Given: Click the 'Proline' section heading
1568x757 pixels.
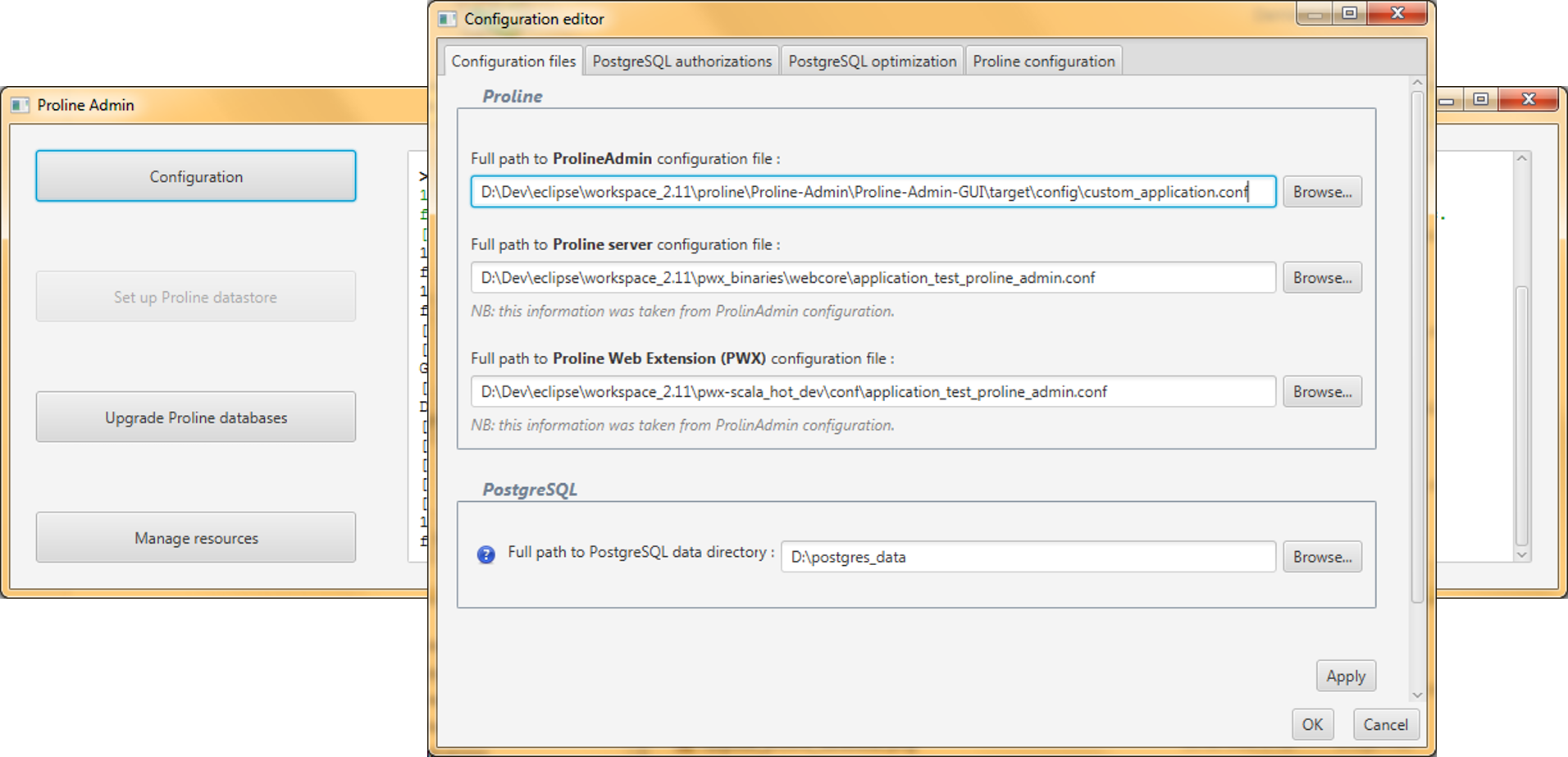Looking at the screenshot, I should click(x=513, y=96).
